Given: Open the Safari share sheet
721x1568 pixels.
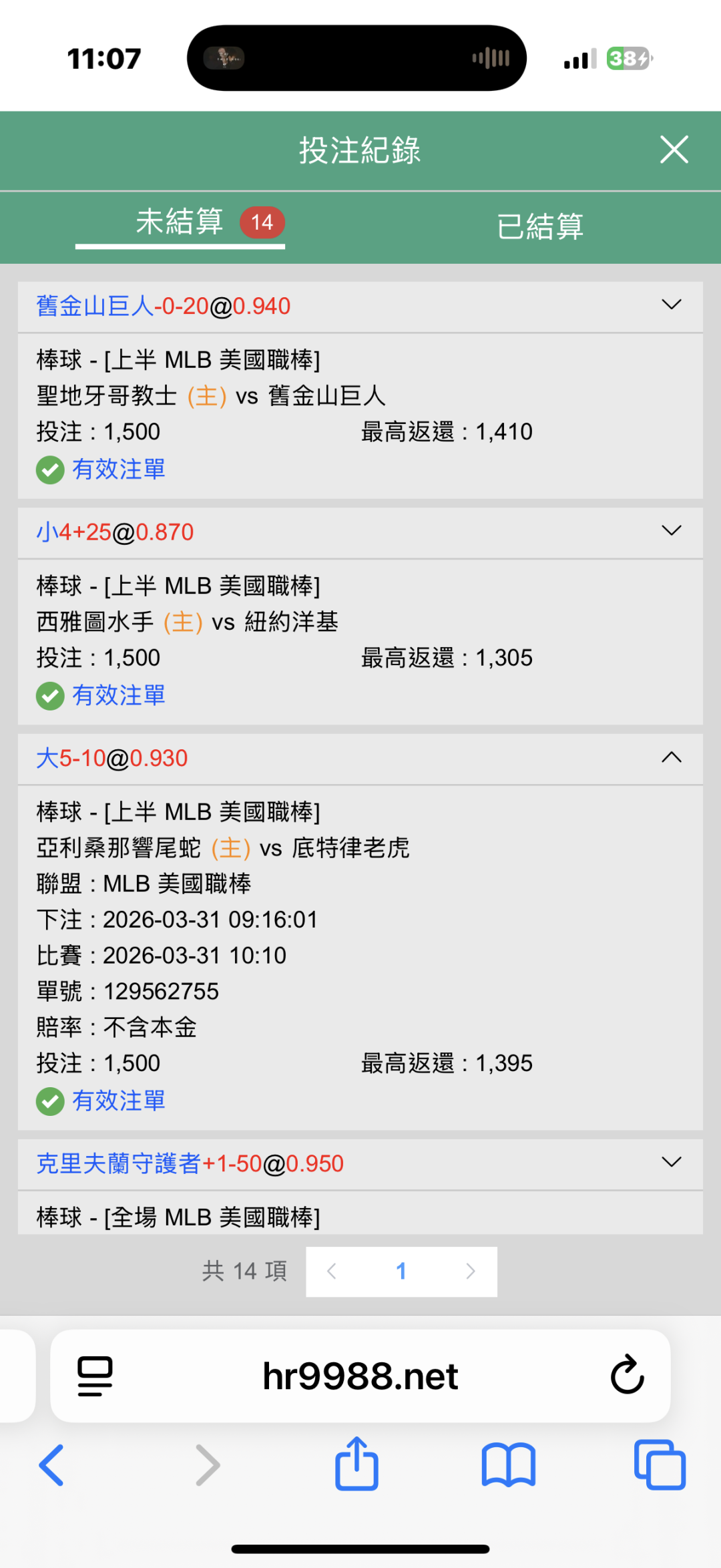Looking at the screenshot, I should 356,1464.
